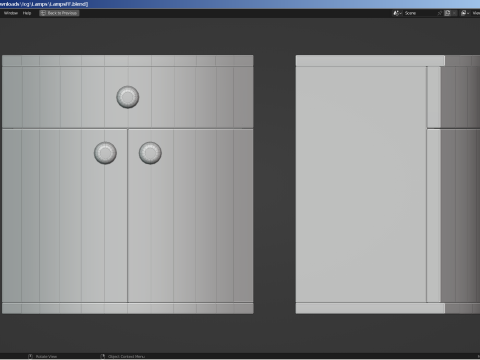Open the Window menu

click(x=11, y=13)
